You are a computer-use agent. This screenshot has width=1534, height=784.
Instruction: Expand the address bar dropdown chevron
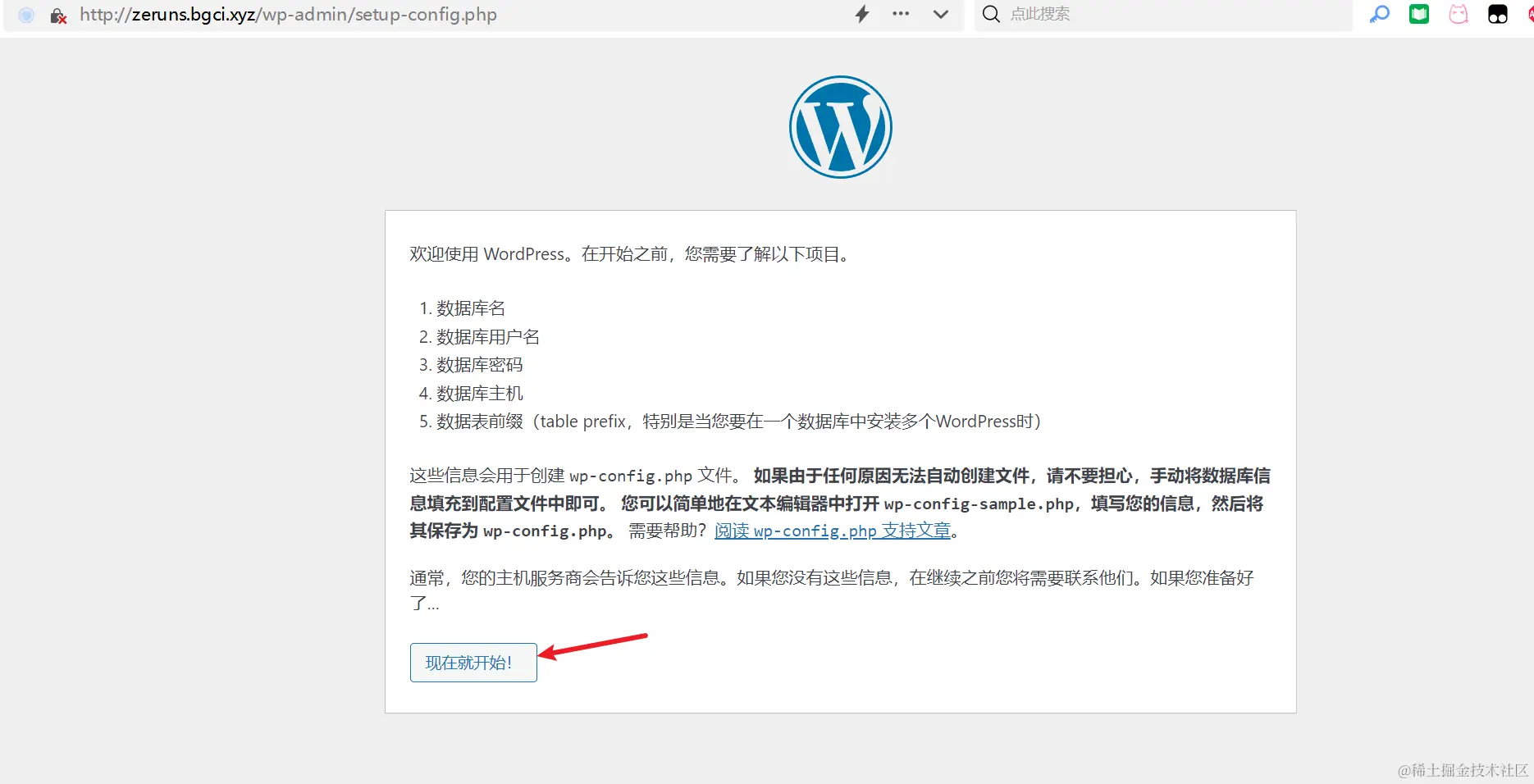click(x=941, y=14)
